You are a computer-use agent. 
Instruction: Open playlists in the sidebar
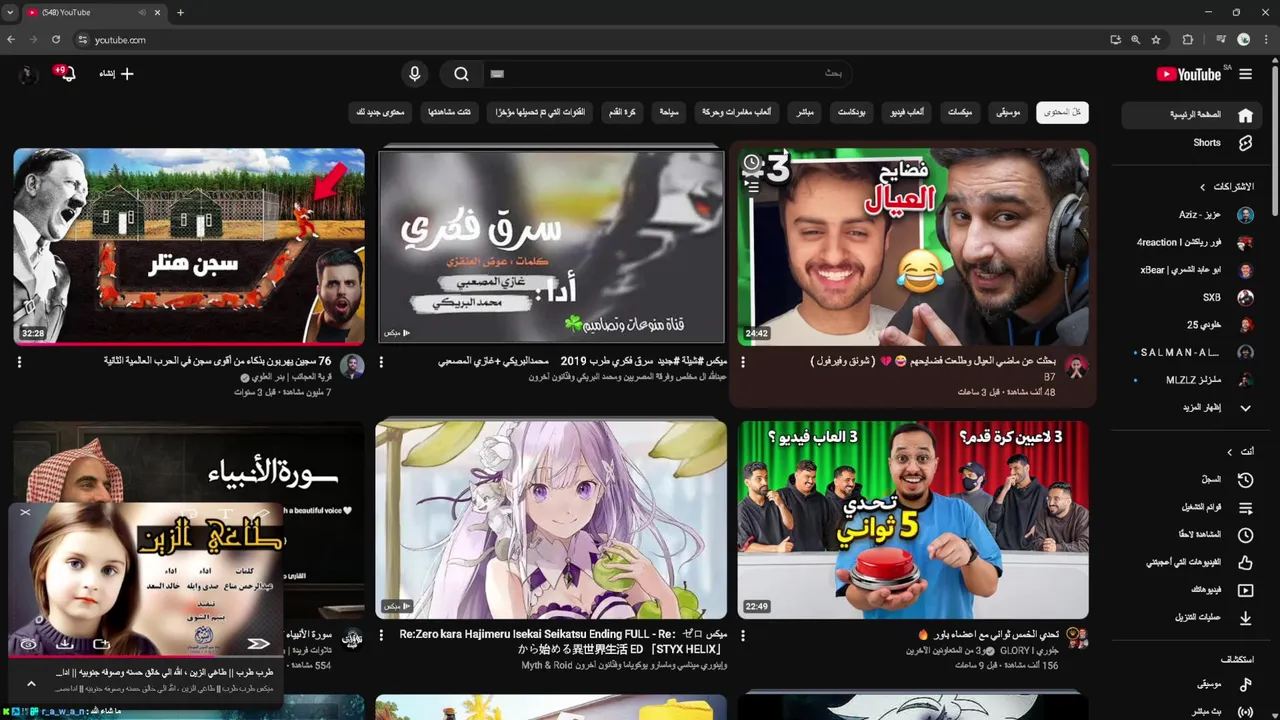(x=1190, y=507)
